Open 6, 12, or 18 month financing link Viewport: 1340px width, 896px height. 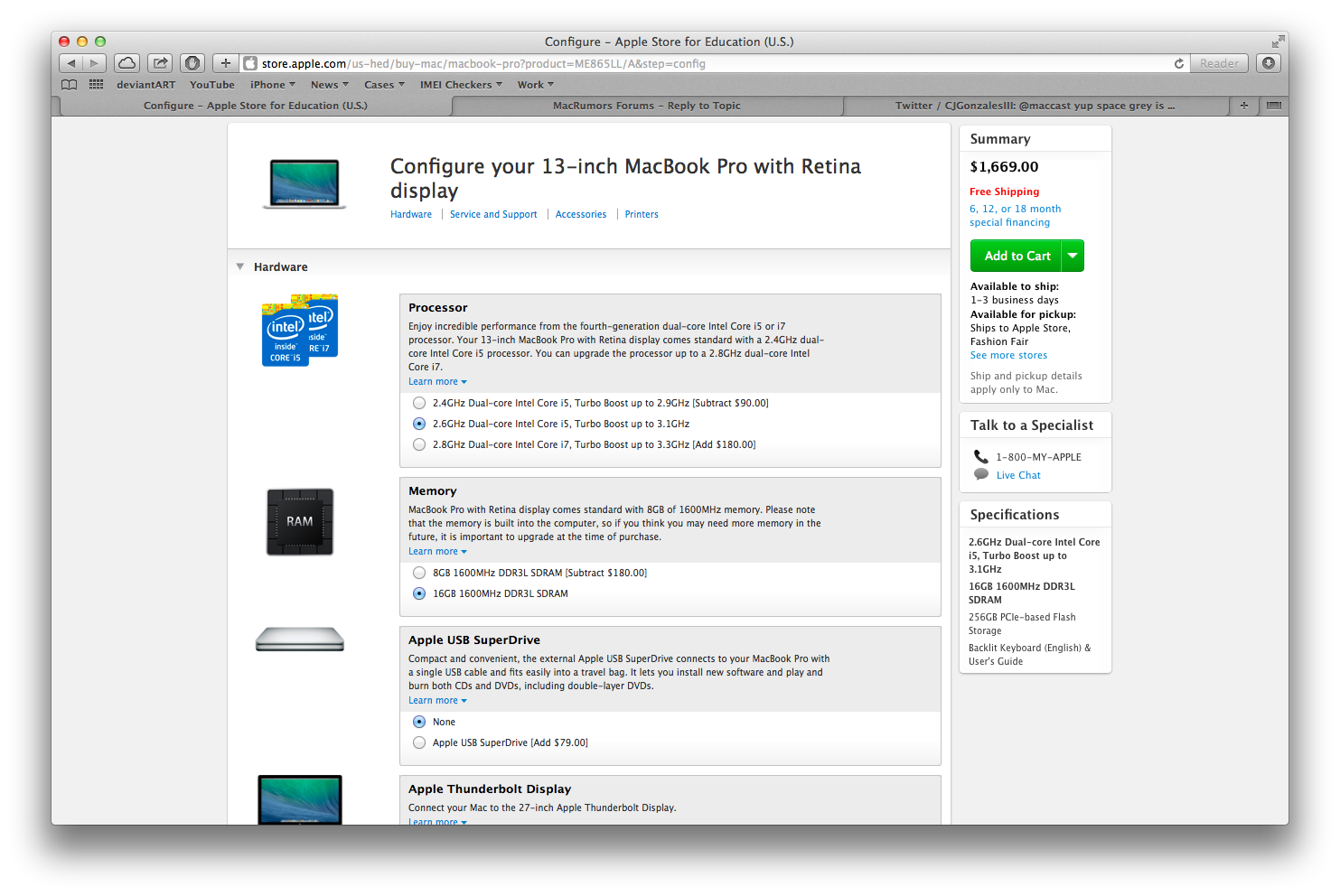click(1016, 216)
